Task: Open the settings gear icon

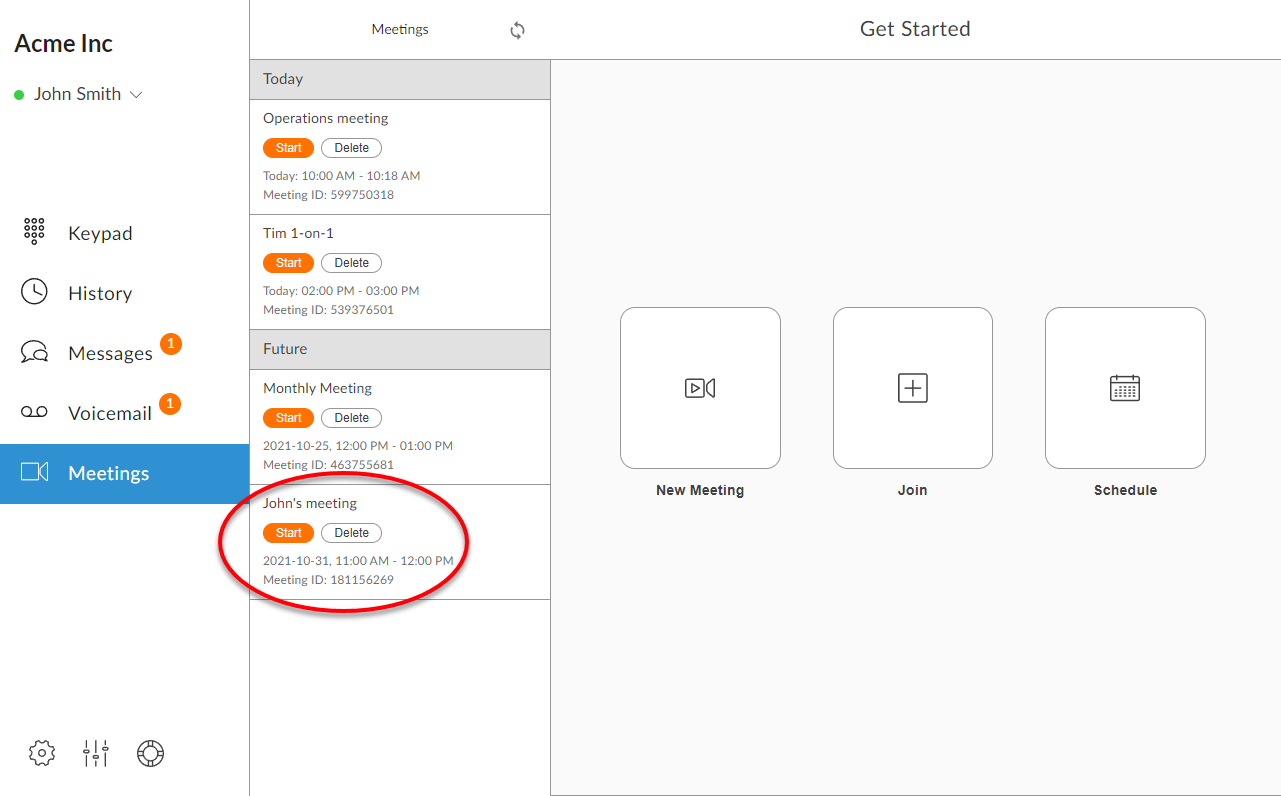Action: (x=42, y=753)
